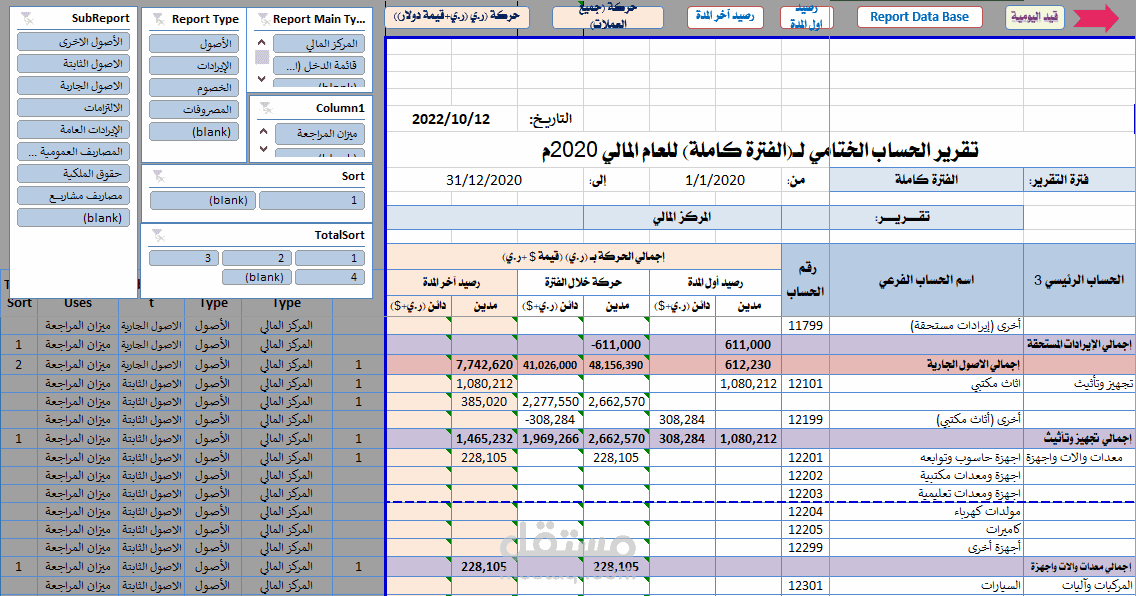Click the رصيد أول المدة button
This screenshot has height=596, width=1136.
(x=806, y=17)
